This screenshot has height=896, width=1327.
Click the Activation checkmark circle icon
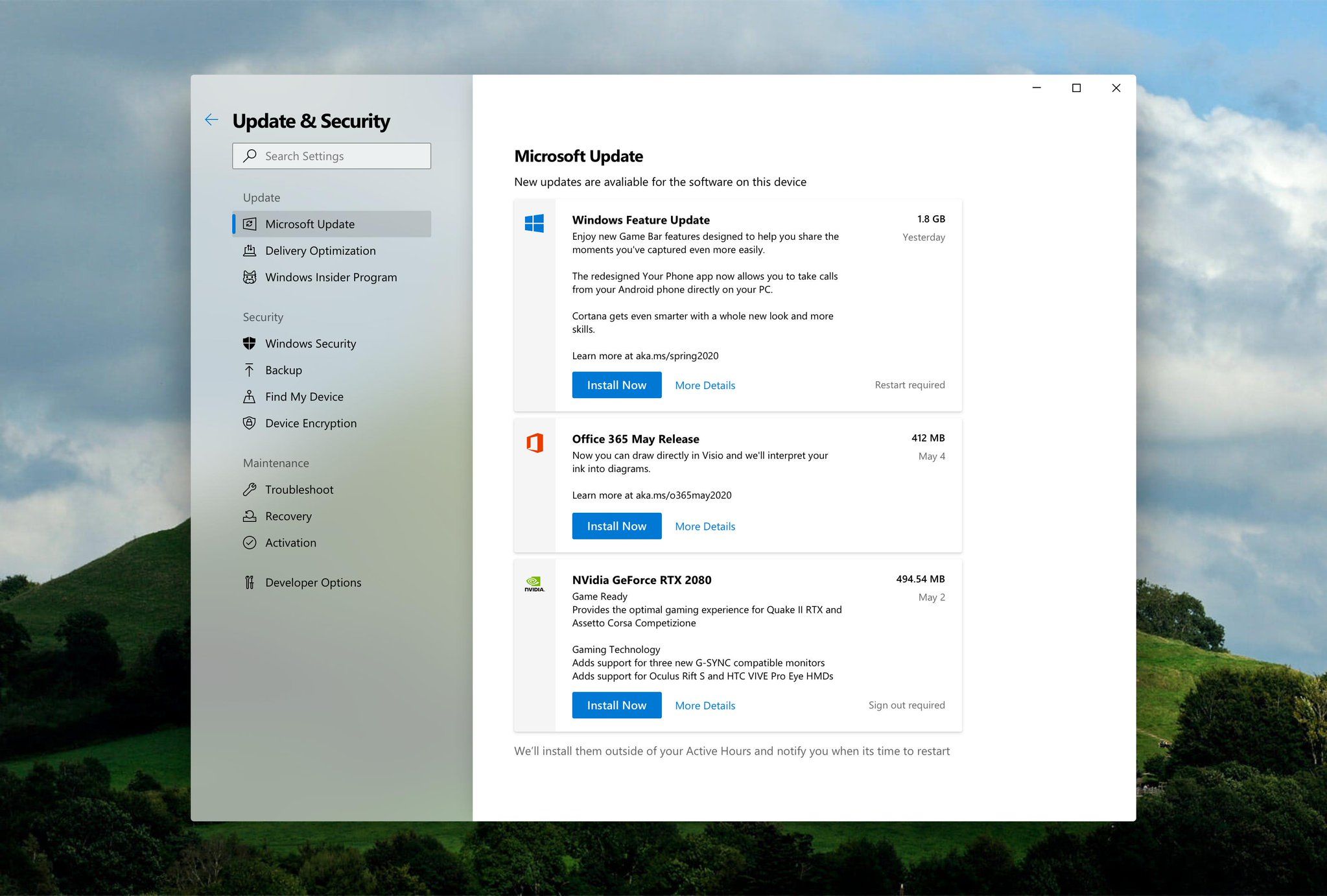click(250, 543)
